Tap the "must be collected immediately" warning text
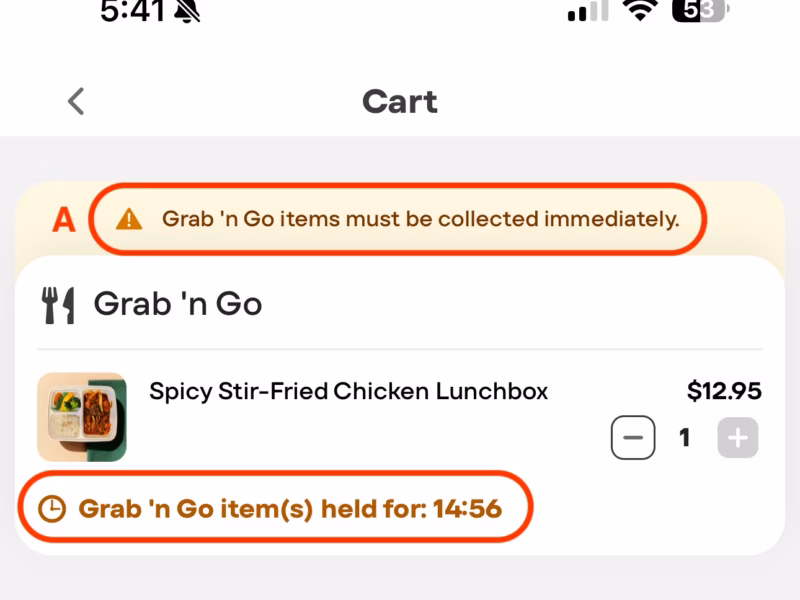The width and height of the screenshot is (800, 600). coord(420,219)
